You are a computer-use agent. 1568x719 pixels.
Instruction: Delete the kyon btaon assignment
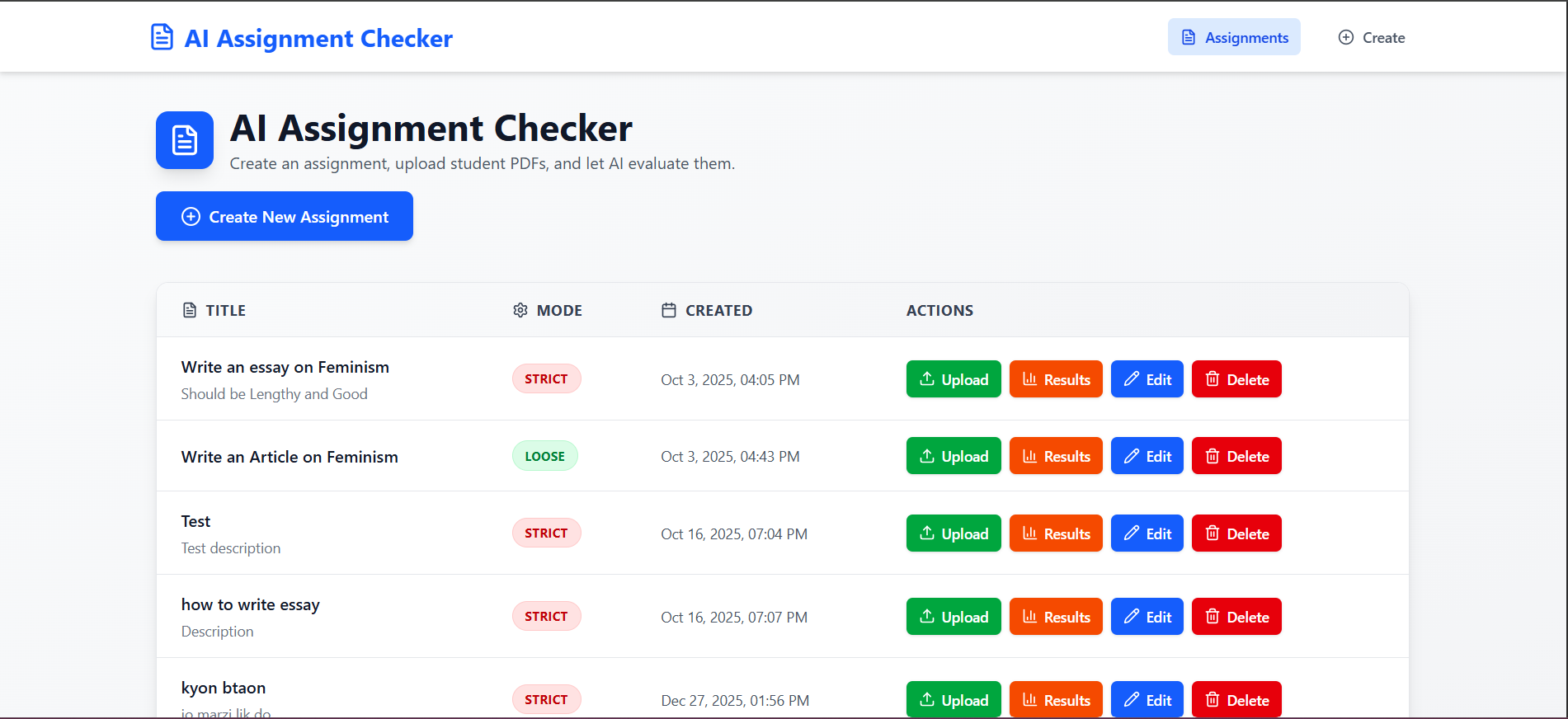pos(1236,699)
